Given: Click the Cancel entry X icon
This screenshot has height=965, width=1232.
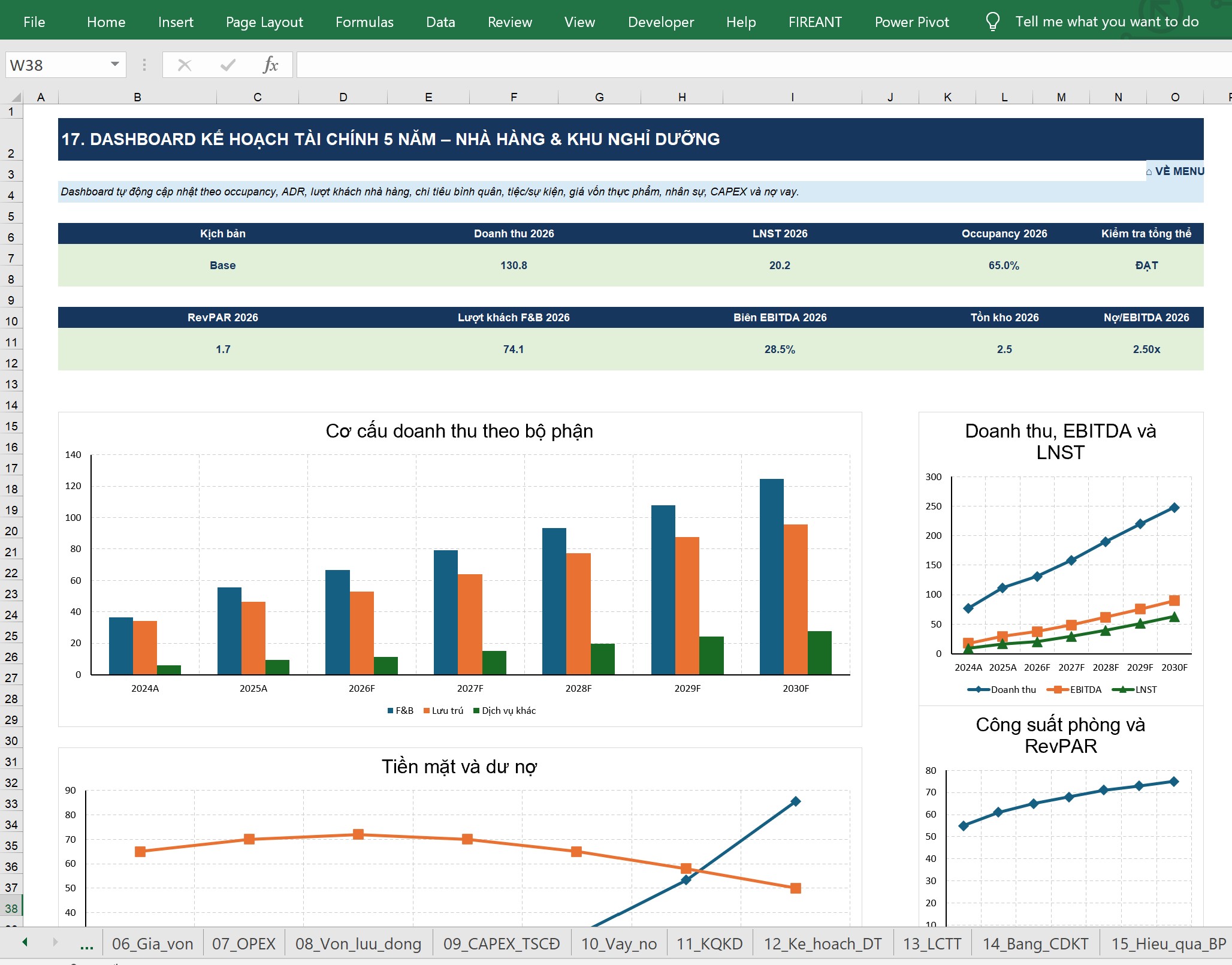Looking at the screenshot, I should (185, 65).
